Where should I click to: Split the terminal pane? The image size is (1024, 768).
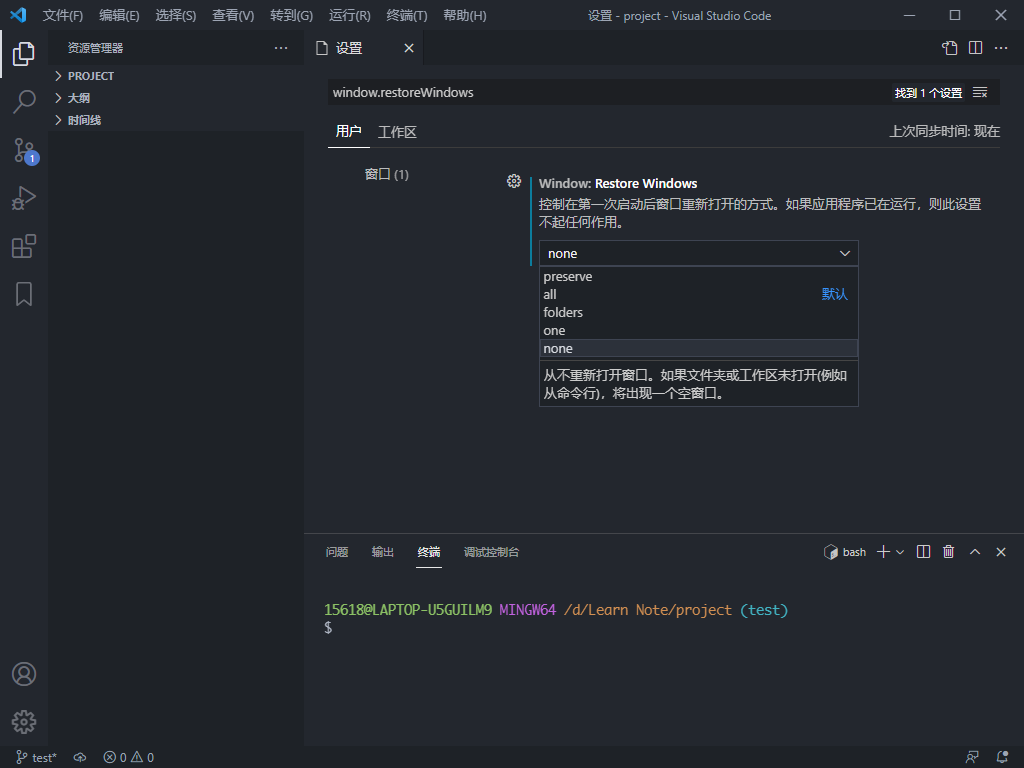[923, 552]
